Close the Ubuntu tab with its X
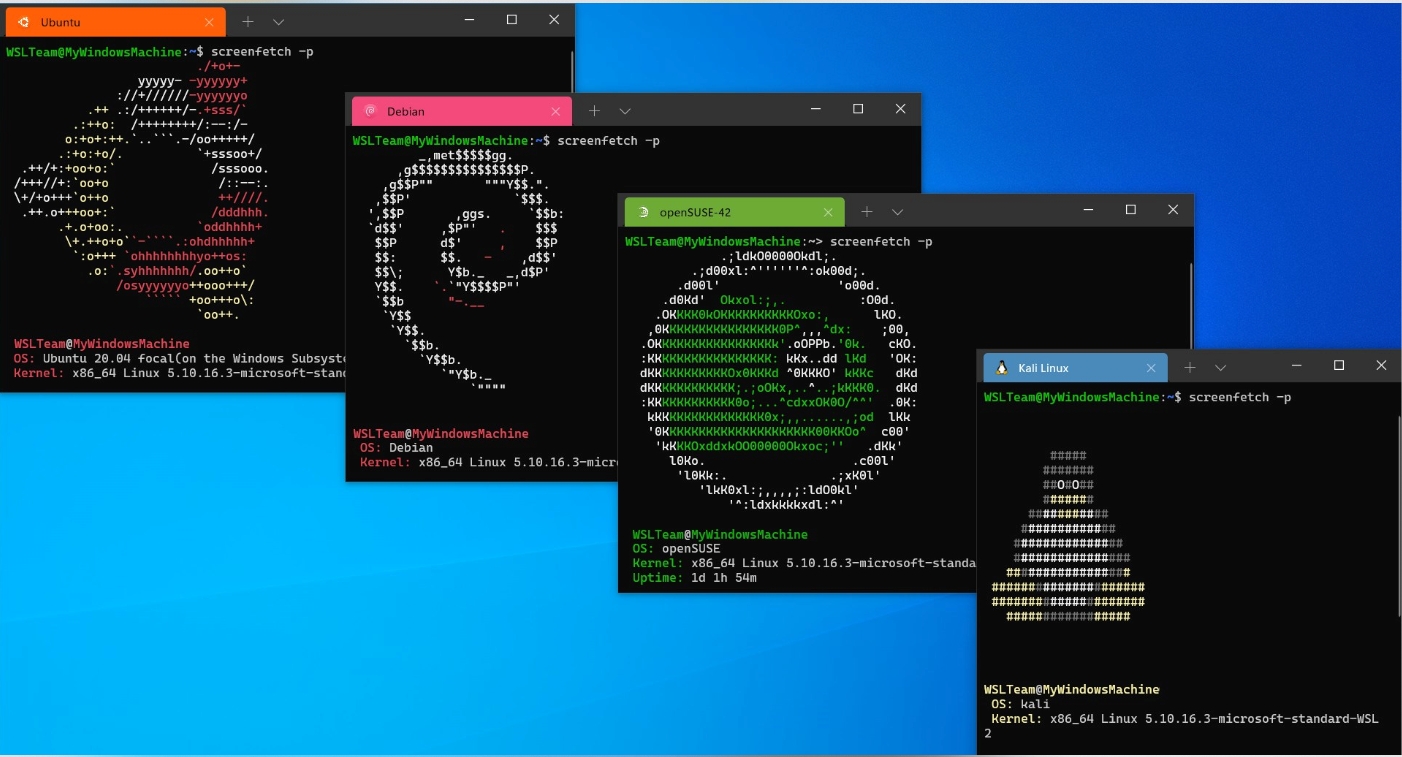Image resolution: width=1402 pixels, height=757 pixels. tap(209, 22)
